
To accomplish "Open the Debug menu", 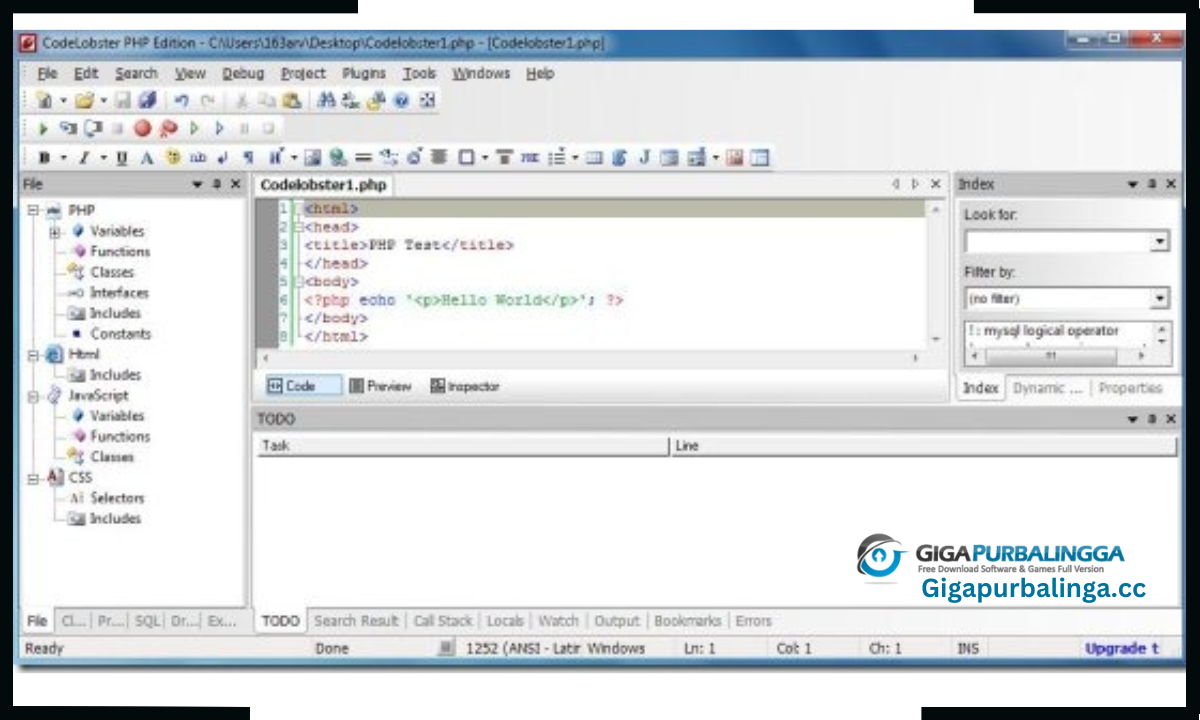I will 243,73.
